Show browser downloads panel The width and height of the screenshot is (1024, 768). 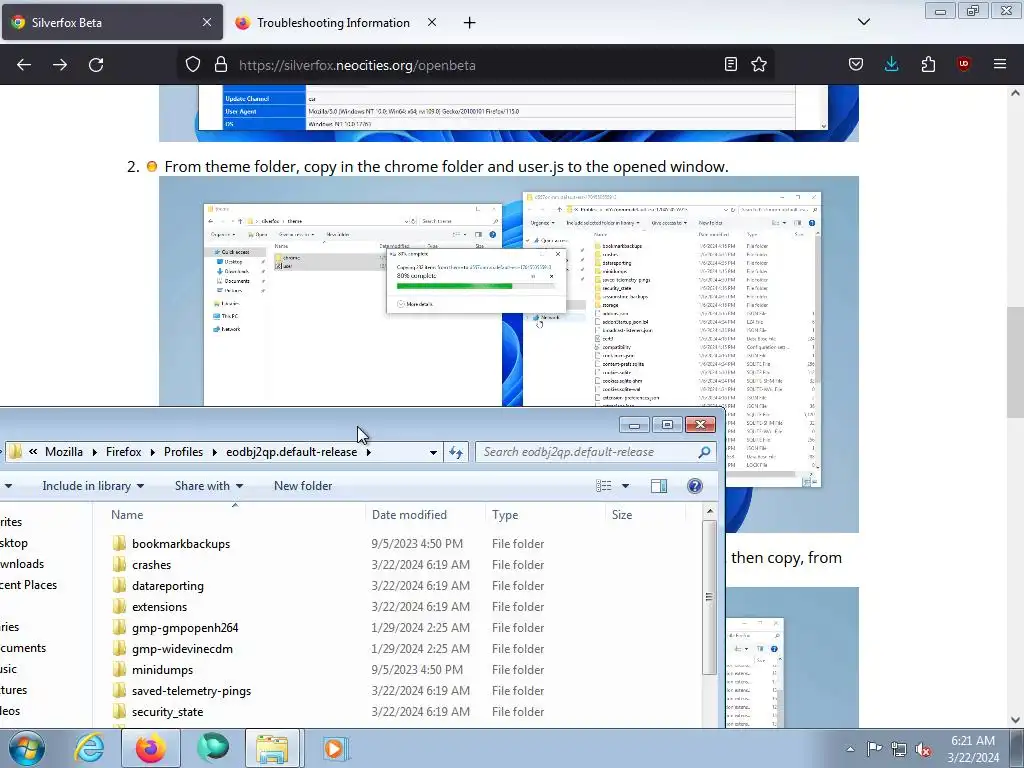891,65
